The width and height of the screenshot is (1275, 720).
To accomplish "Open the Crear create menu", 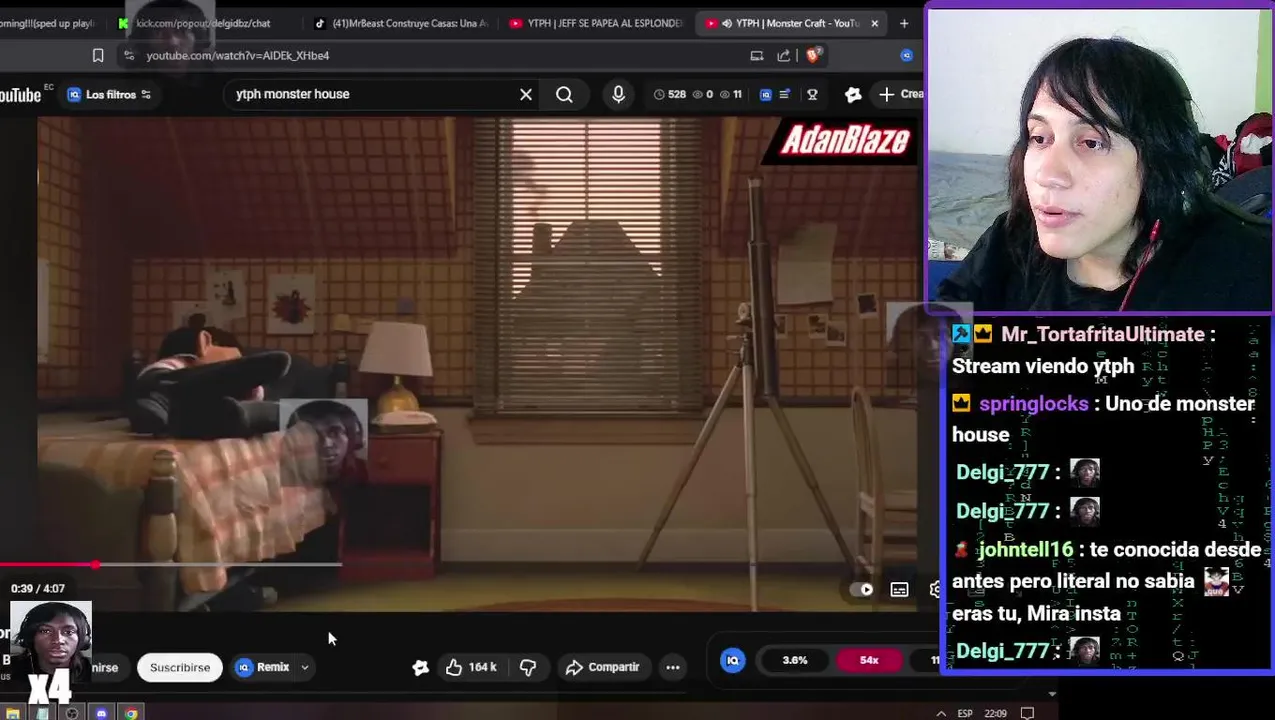I will point(900,94).
